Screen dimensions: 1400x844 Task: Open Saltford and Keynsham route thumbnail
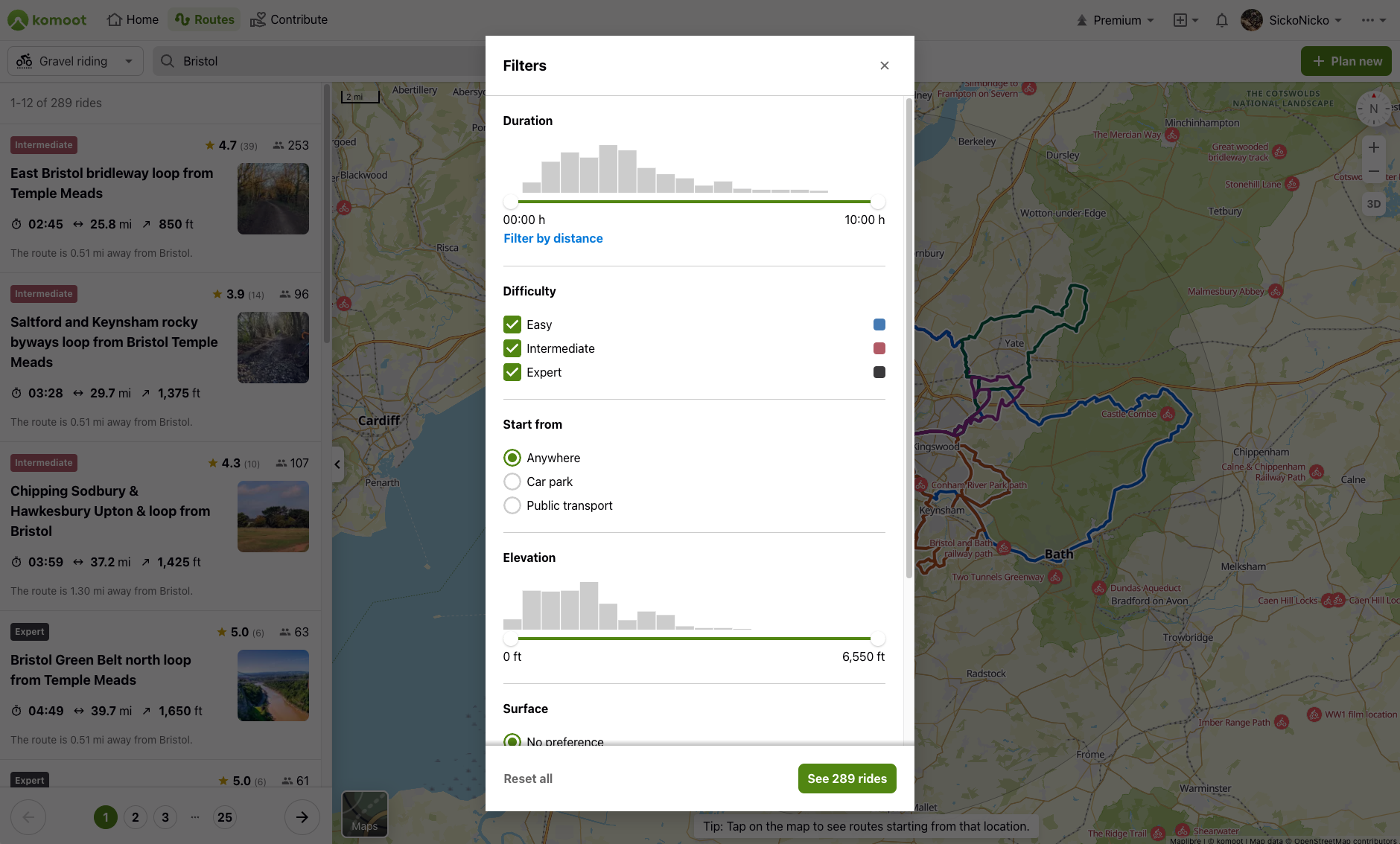273,348
